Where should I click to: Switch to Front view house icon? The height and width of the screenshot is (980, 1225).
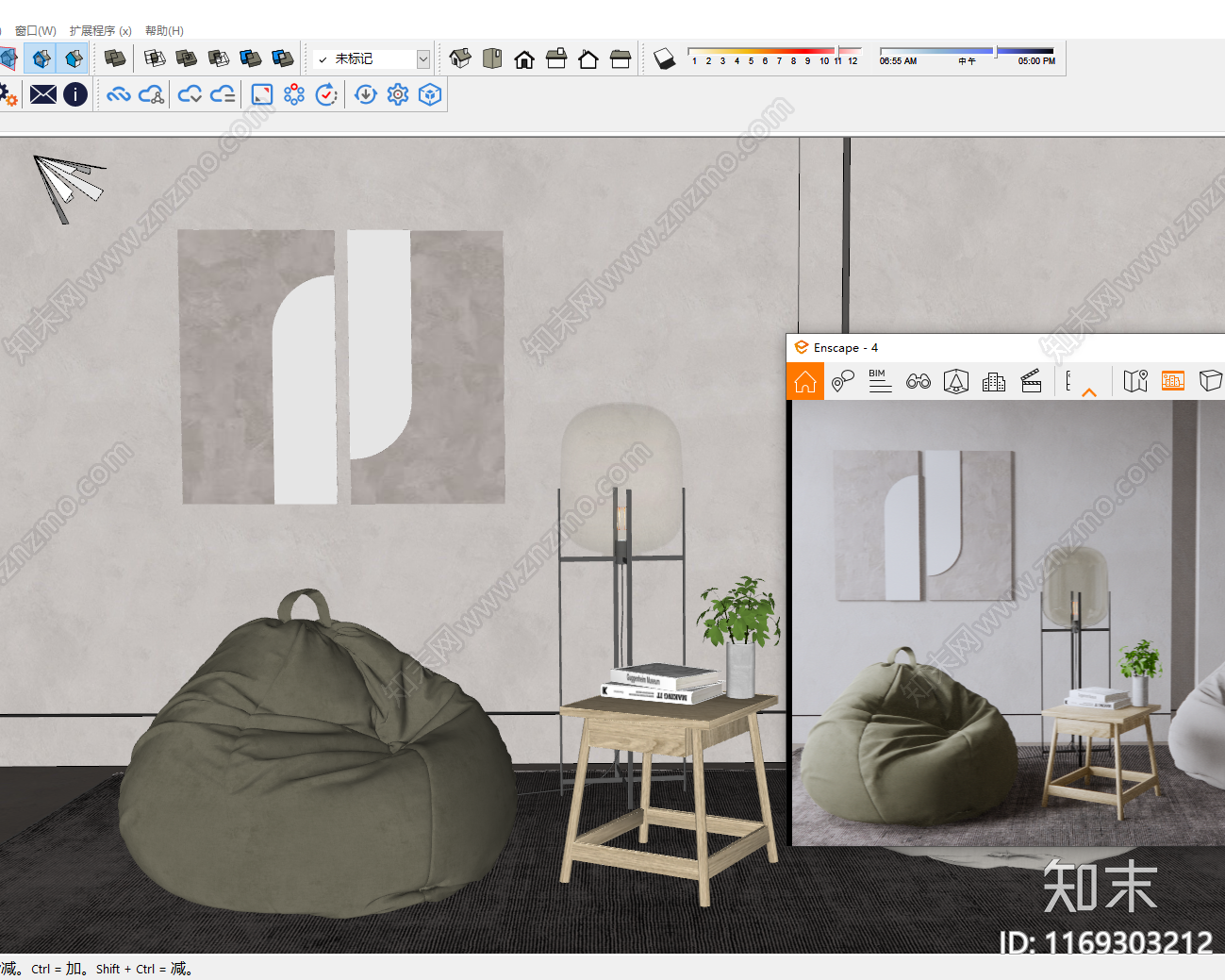(524, 58)
